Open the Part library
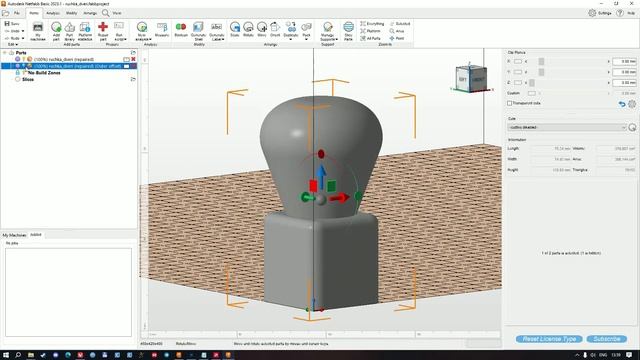The width and height of the screenshot is (640, 360). tap(70, 31)
